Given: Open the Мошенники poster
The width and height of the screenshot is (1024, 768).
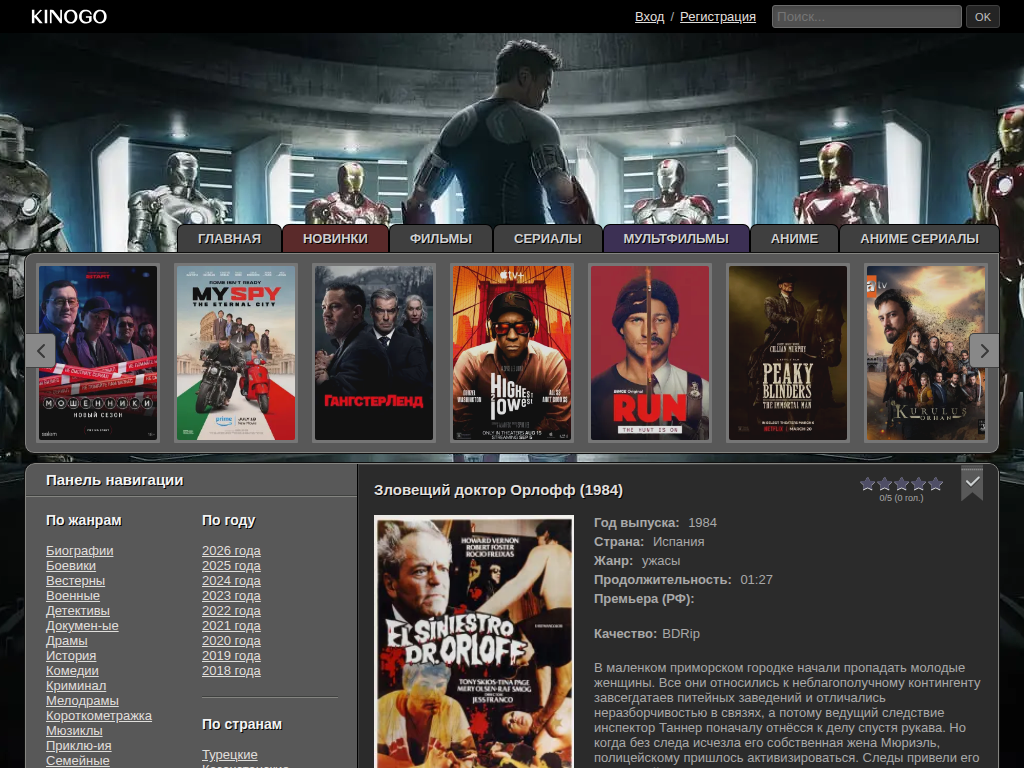Looking at the screenshot, I should tap(98, 353).
